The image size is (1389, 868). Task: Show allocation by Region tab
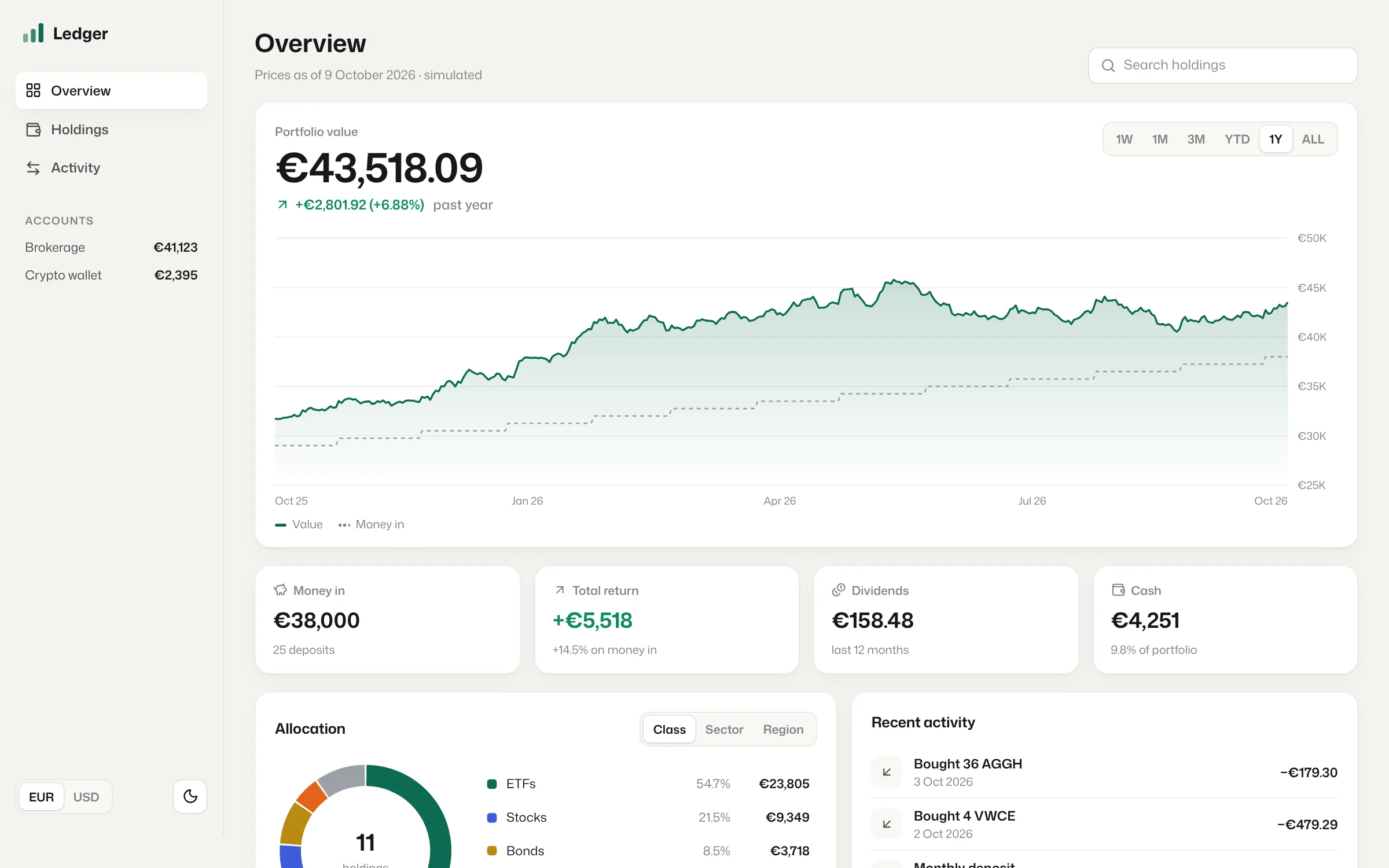tap(783, 729)
